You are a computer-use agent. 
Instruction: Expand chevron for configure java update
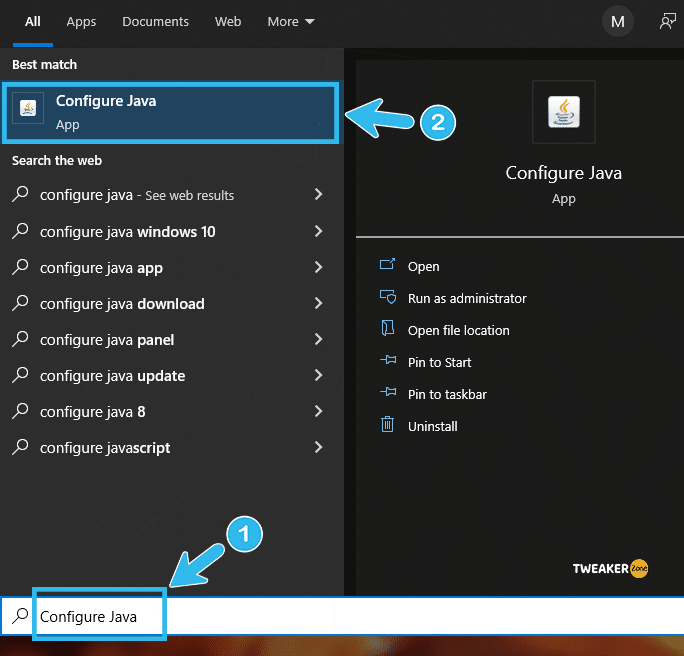point(318,375)
